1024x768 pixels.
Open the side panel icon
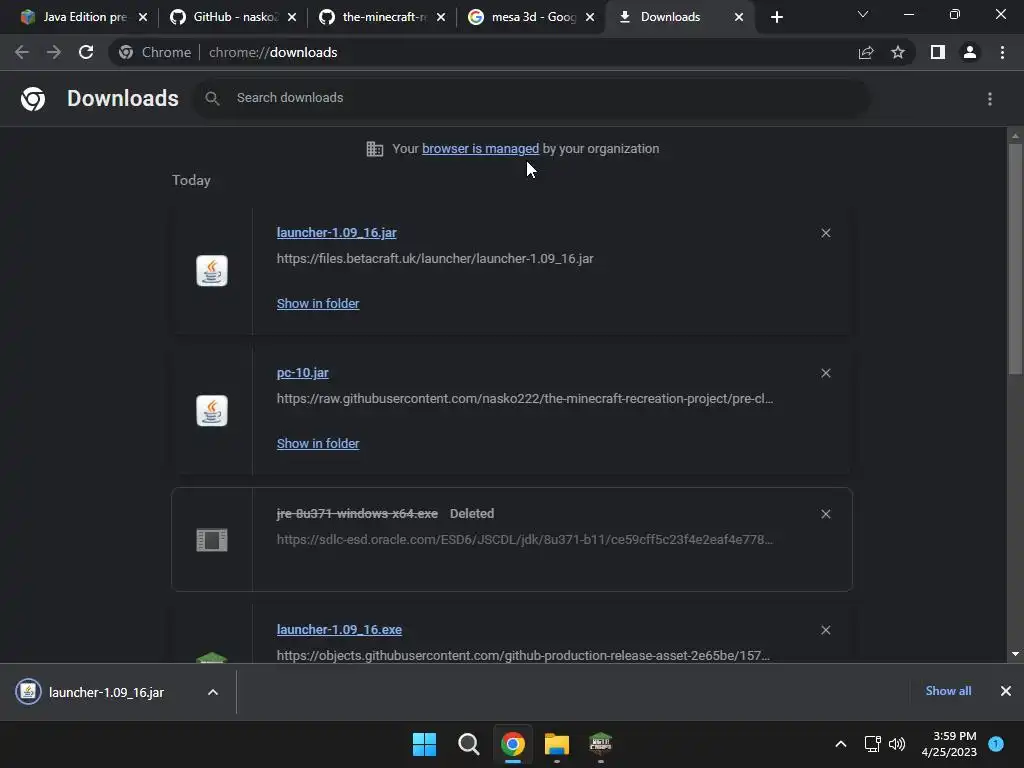coord(938,52)
